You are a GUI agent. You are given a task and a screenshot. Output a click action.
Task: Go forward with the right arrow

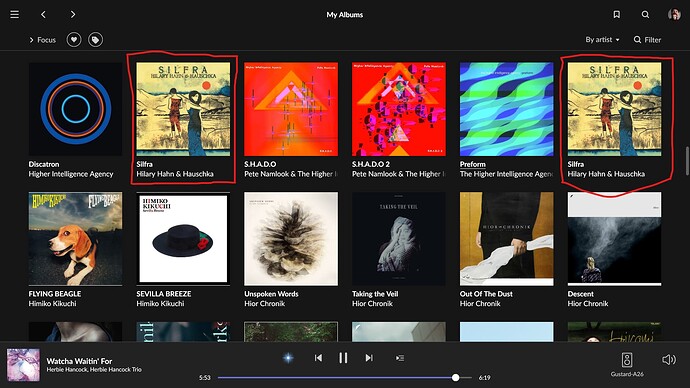coord(73,15)
